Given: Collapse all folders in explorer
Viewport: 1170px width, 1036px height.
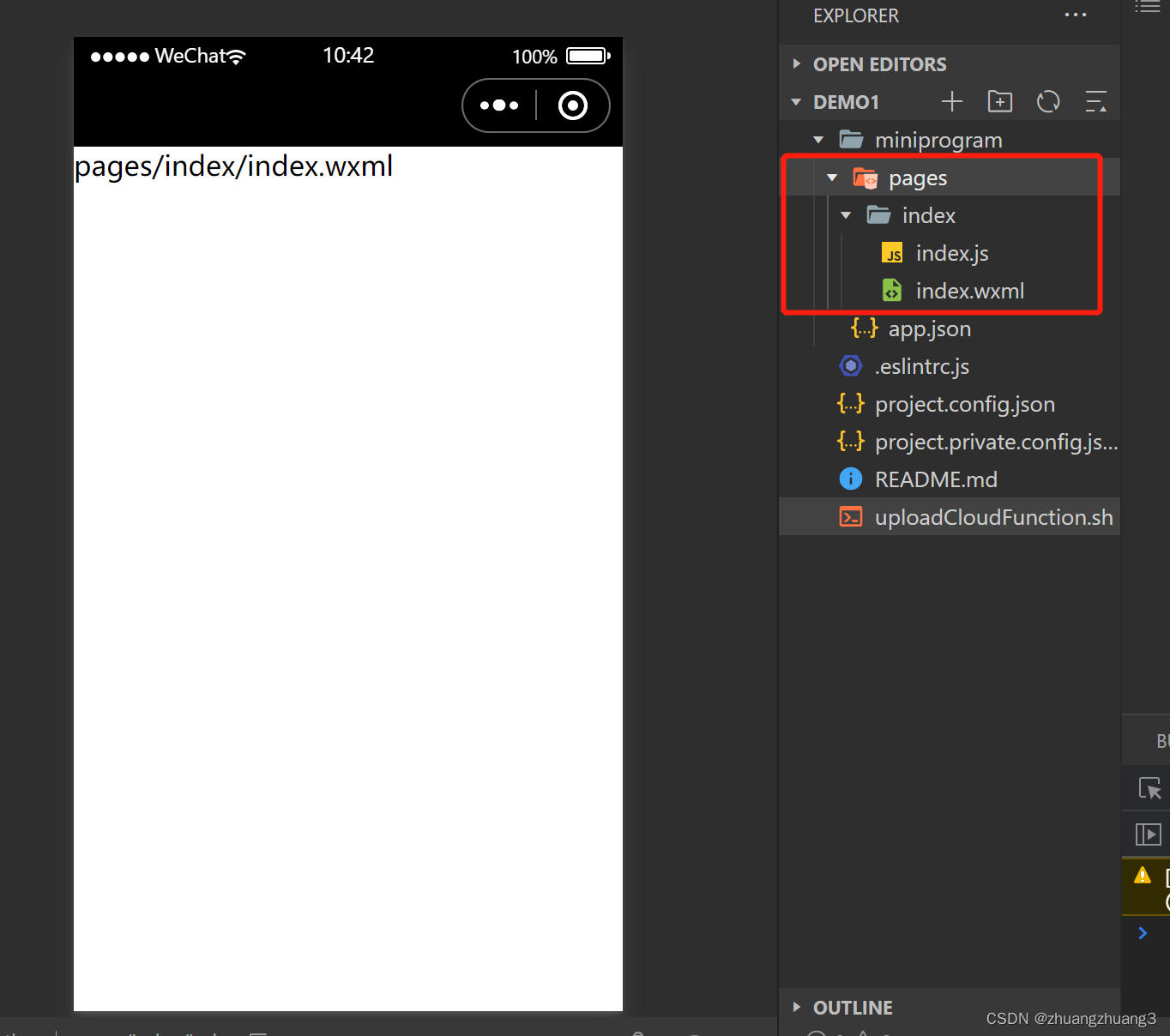Looking at the screenshot, I should 1096,101.
